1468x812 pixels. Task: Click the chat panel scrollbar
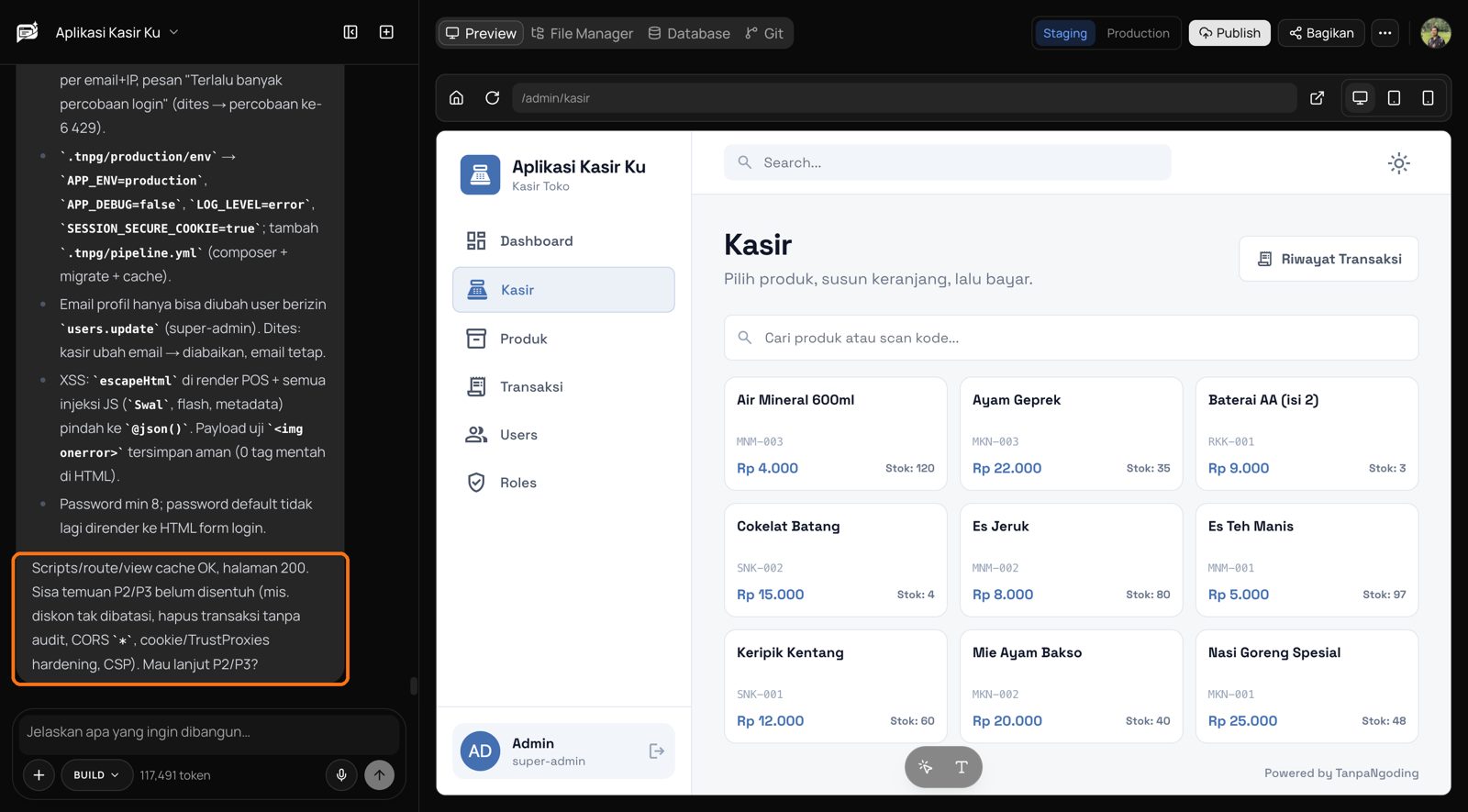(x=414, y=685)
